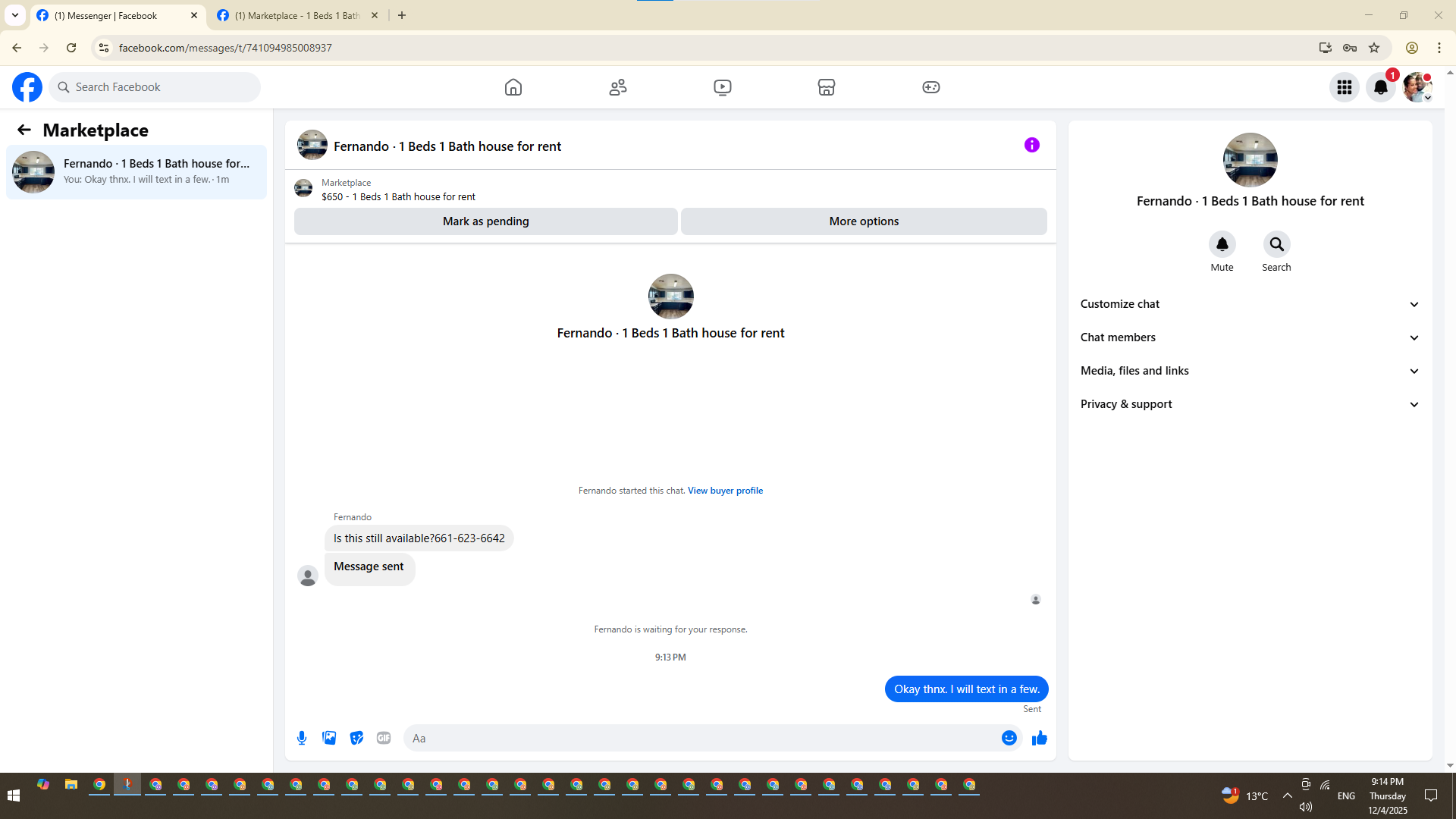Mute this conversation with bell button
This screenshot has width=1456, height=819.
(1222, 244)
